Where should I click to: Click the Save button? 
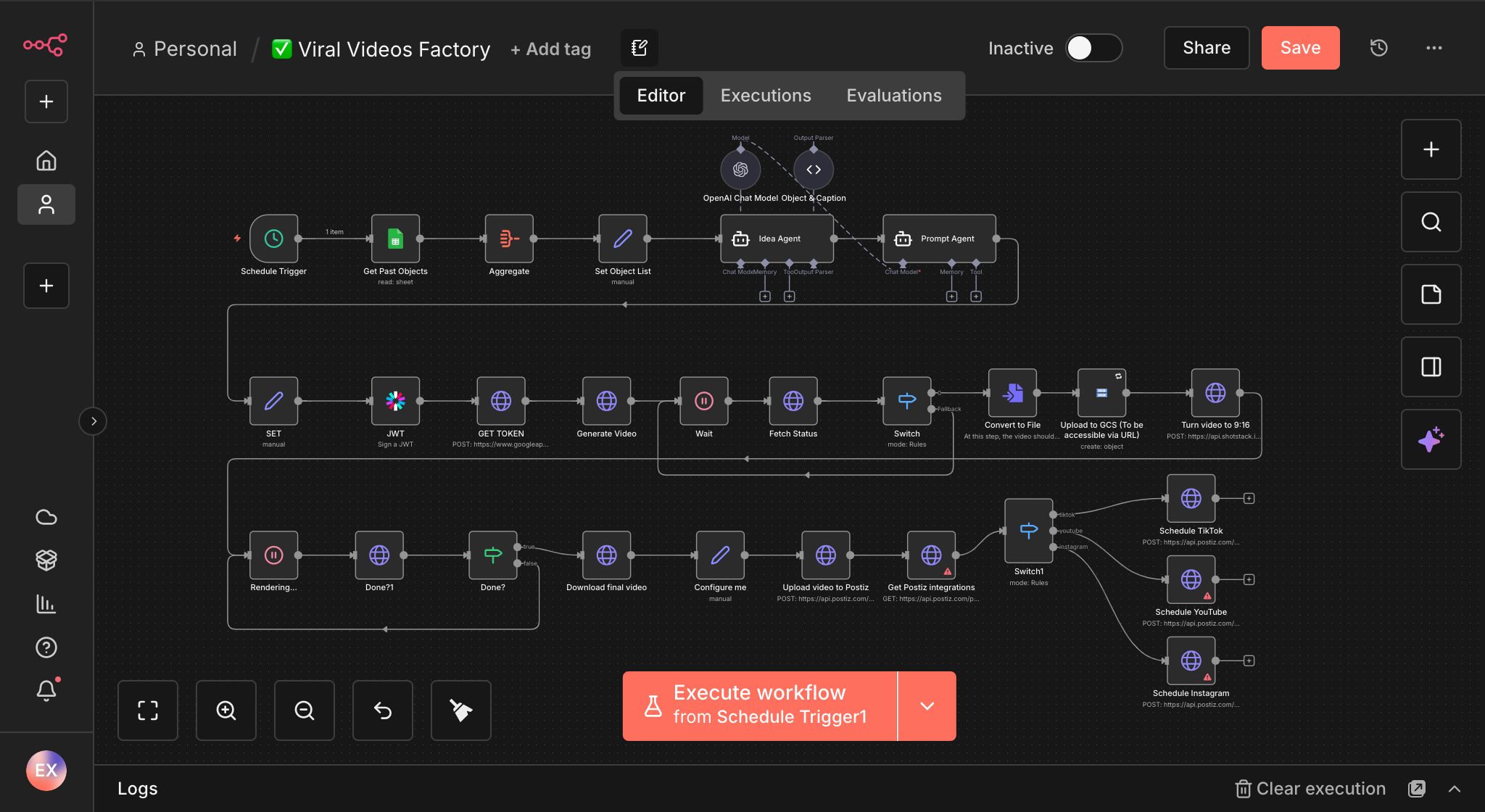pyautogui.click(x=1300, y=48)
